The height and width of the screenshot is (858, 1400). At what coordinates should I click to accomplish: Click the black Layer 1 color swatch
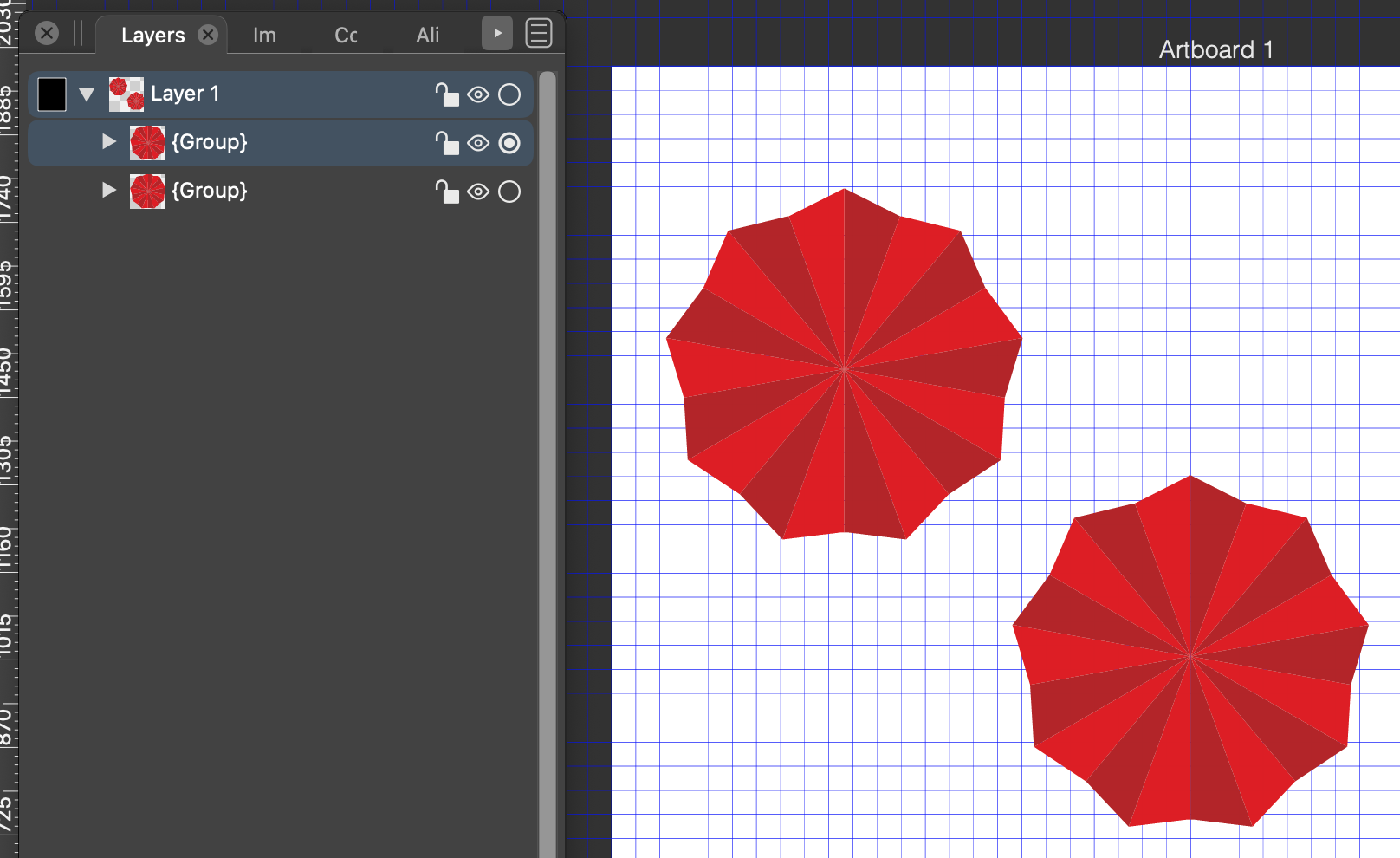pyautogui.click(x=52, y=94)
